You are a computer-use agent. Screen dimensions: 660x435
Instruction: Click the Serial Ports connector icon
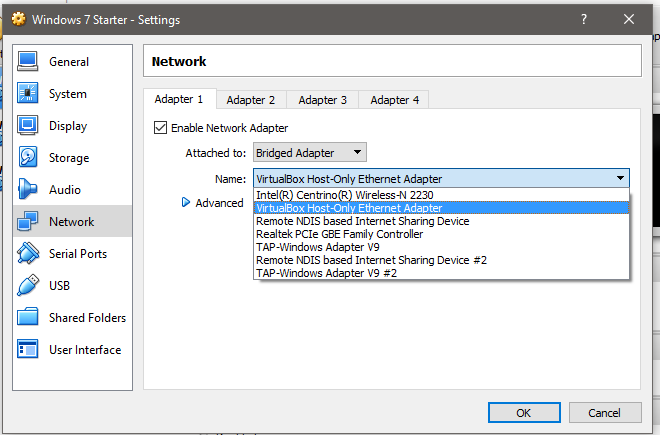[28, 253]
